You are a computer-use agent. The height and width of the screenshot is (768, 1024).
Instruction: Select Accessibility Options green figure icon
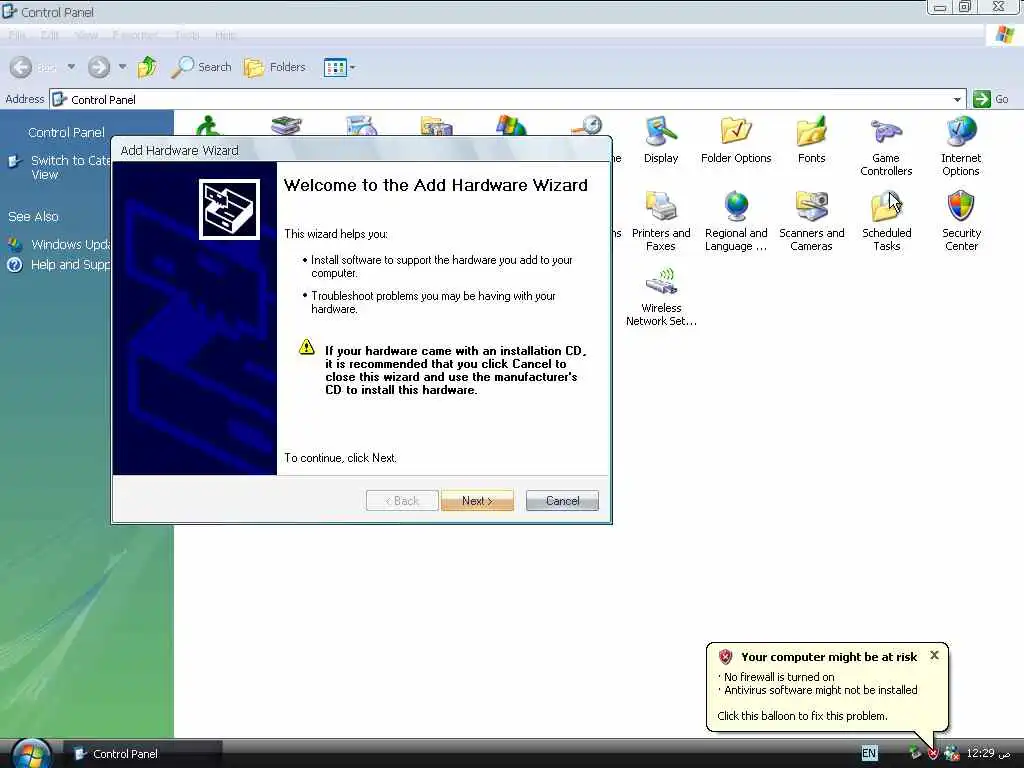click(210, 125)
